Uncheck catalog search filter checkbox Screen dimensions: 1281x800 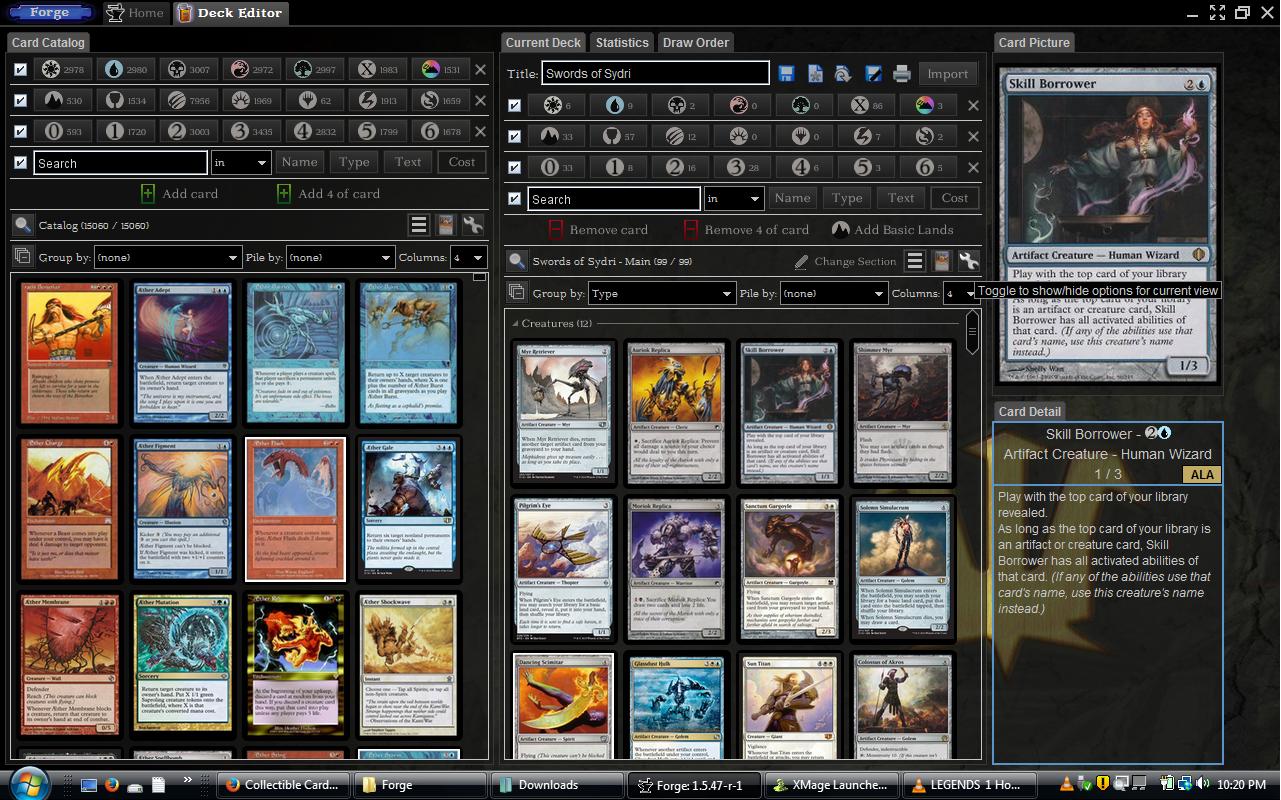point(20,162)
